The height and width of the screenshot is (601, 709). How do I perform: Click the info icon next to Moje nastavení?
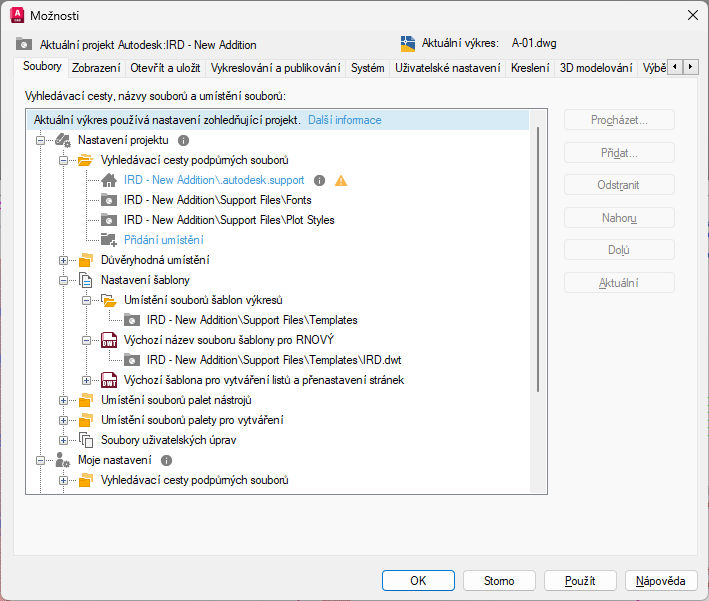(166, 460)
